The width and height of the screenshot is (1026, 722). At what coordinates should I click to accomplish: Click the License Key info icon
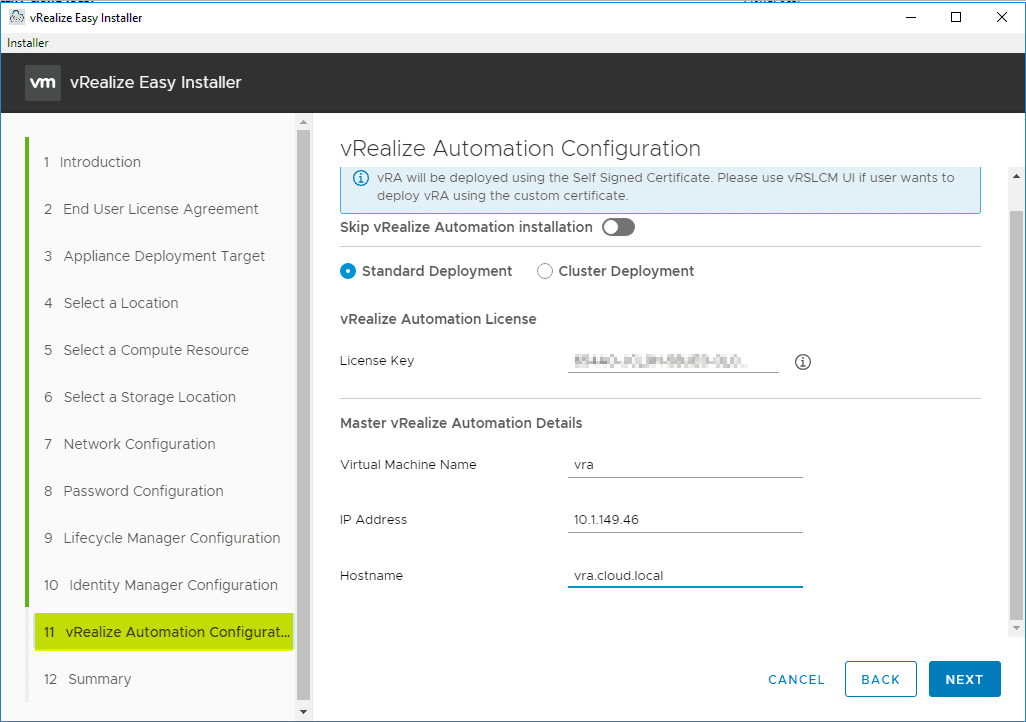pyautogui.click(x=802, y=362)
